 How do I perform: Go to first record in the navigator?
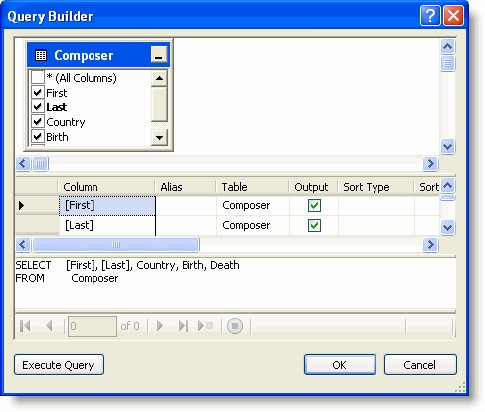tap(25, 326)
